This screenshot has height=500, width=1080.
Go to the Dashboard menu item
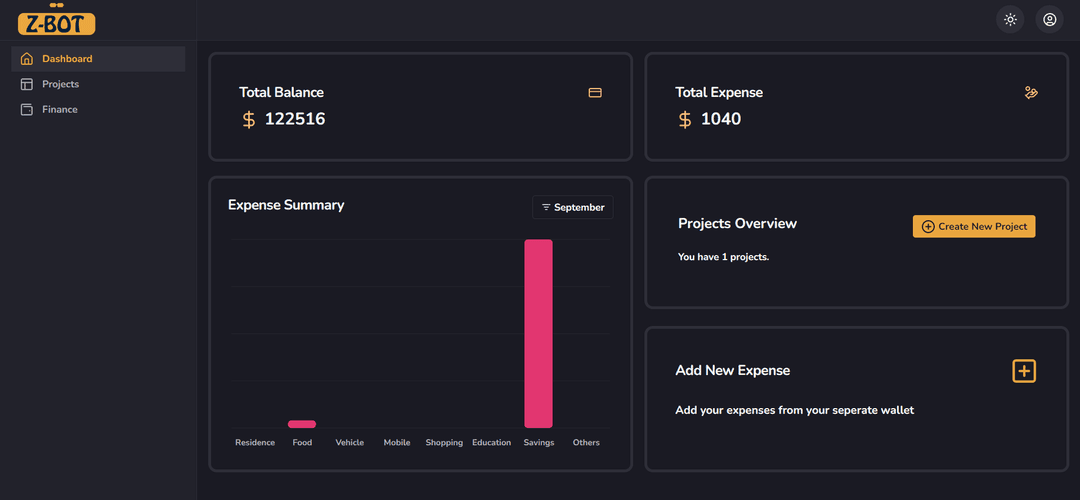pyautogui.click(x=98, y=59)
